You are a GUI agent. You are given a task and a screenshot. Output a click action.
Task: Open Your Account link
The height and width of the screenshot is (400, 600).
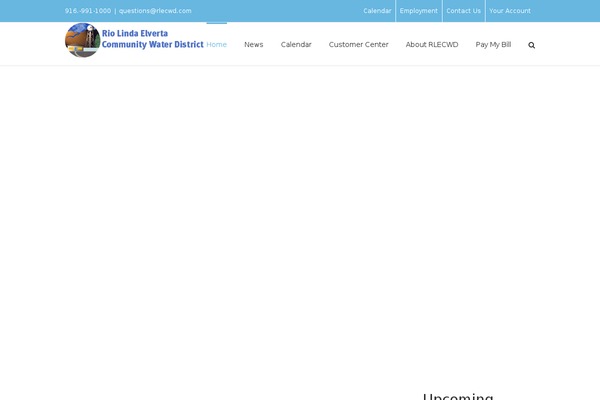[x=510, y=11]
